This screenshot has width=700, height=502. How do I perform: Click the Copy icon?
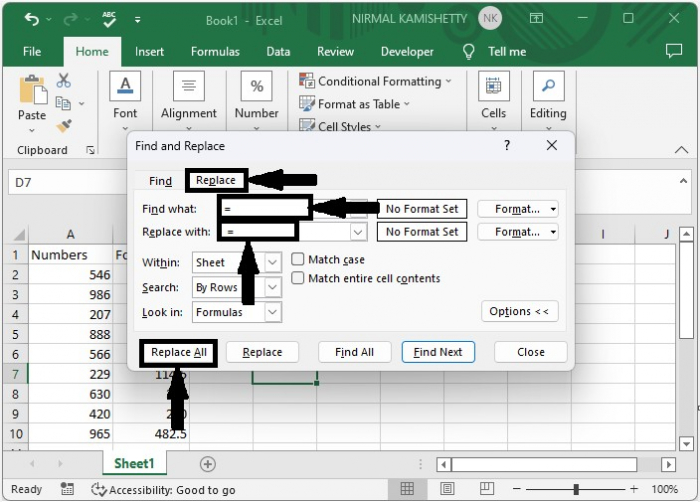pyautogui.click(x=63, y=103)
